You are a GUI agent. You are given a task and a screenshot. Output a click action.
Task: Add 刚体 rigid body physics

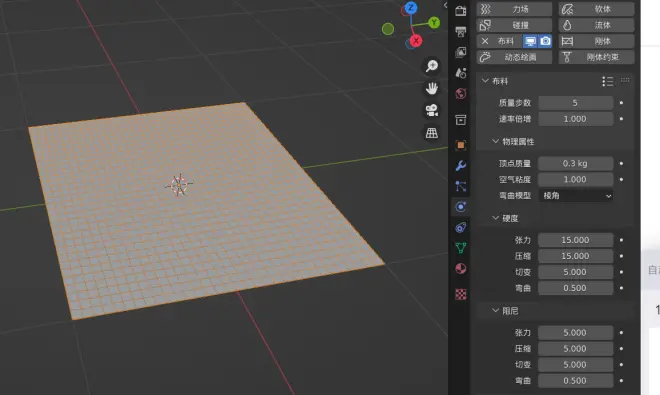point(596,41)
